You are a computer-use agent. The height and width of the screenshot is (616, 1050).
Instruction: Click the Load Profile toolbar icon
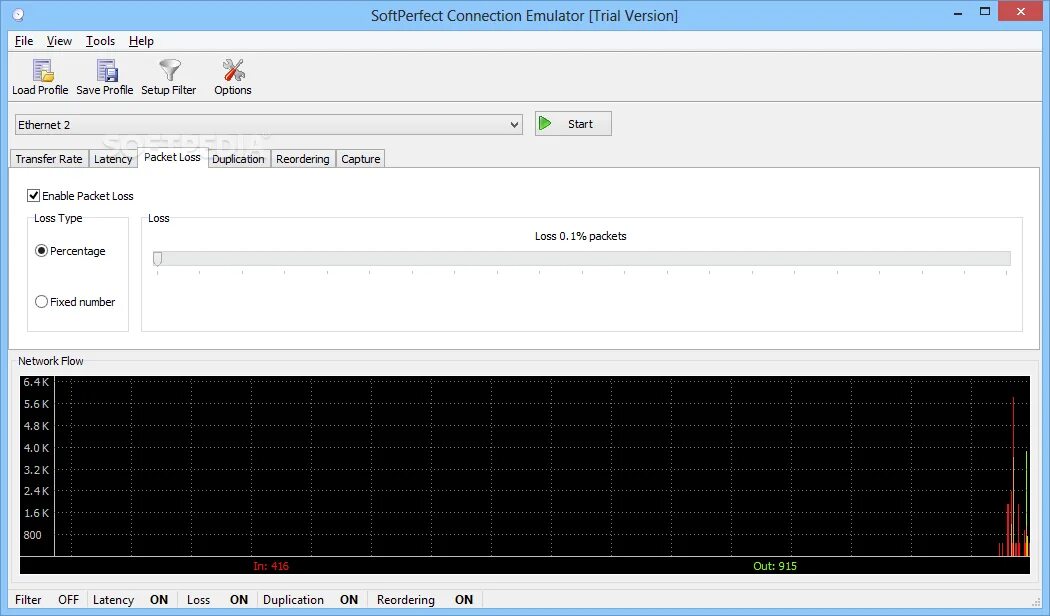42,70
